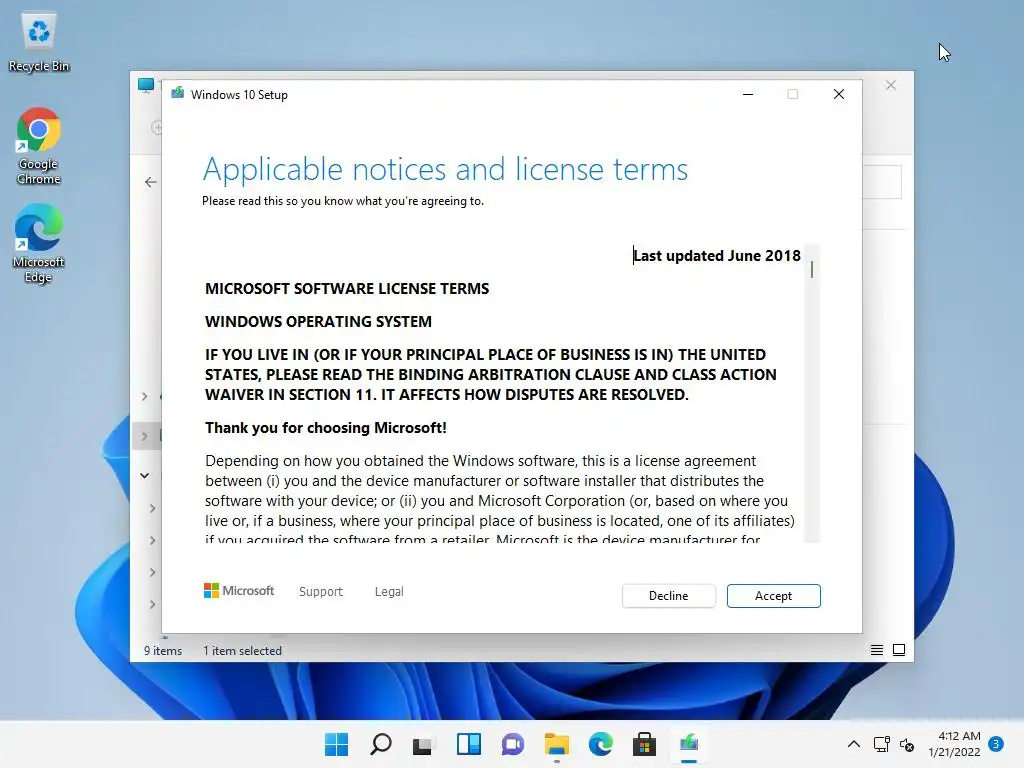Collapse the expanded tree node in File Explorer

coord(144,475)
